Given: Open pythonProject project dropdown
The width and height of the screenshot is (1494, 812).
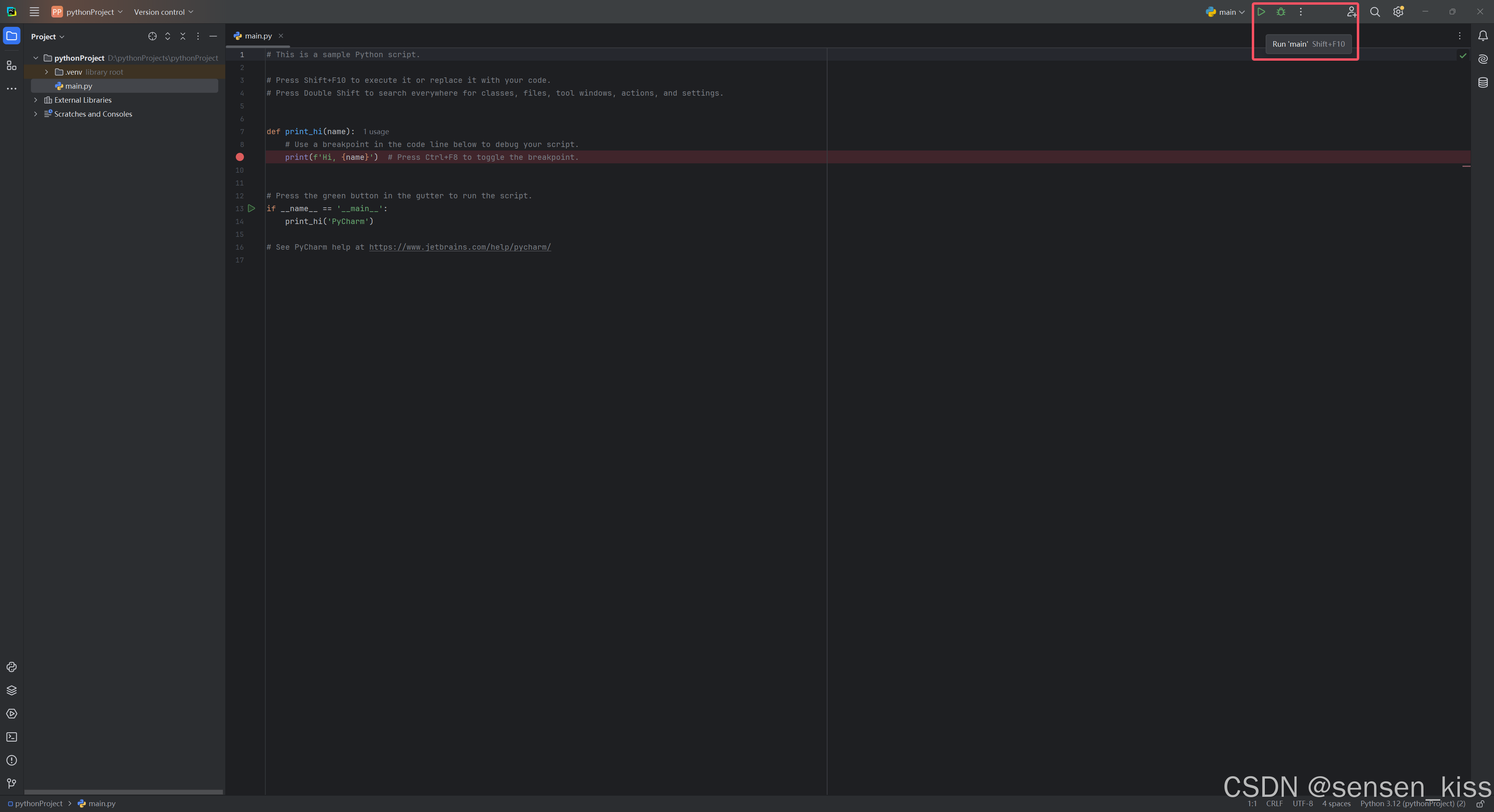Looking at the screenshot, I should point(87,12).
